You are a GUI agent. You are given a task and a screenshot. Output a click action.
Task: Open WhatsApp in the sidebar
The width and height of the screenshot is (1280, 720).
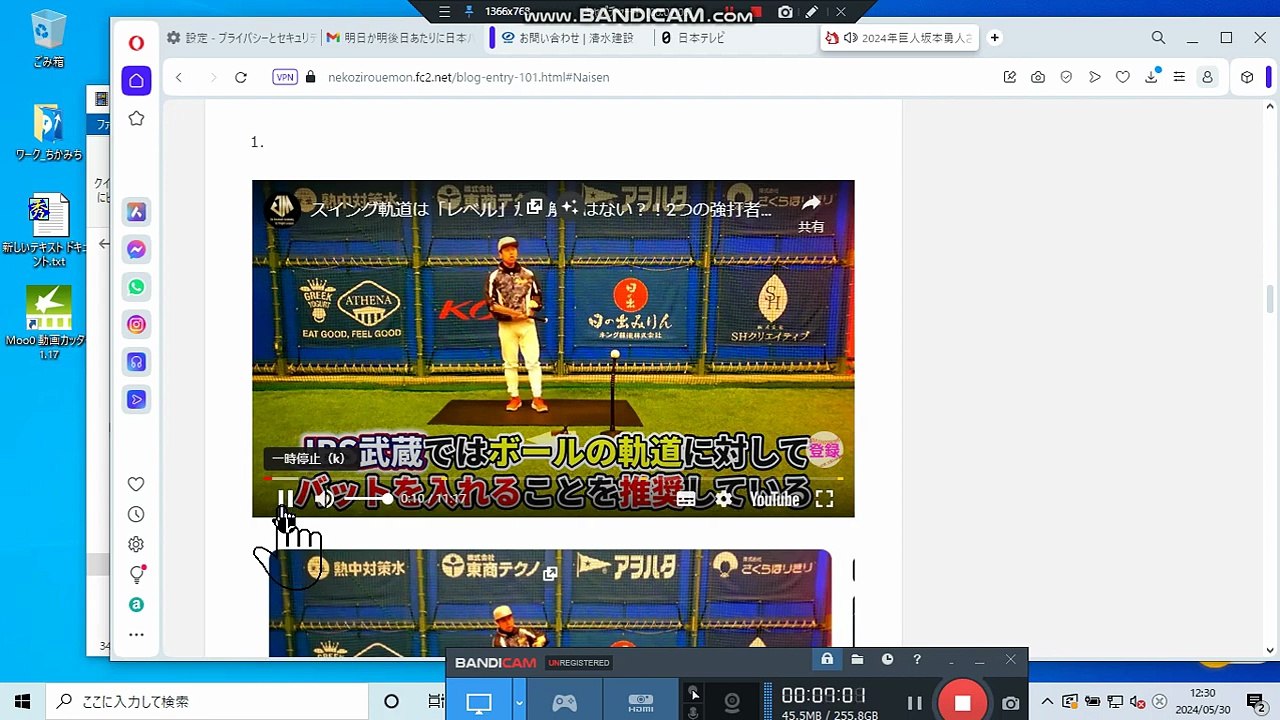[136, 287]
